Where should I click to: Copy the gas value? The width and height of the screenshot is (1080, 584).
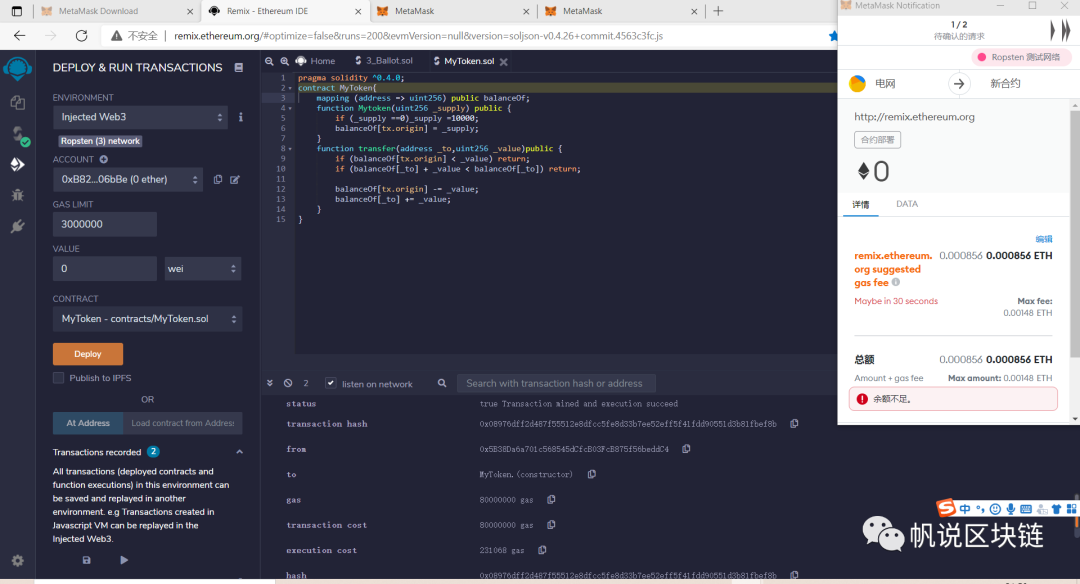pos(551,499)
